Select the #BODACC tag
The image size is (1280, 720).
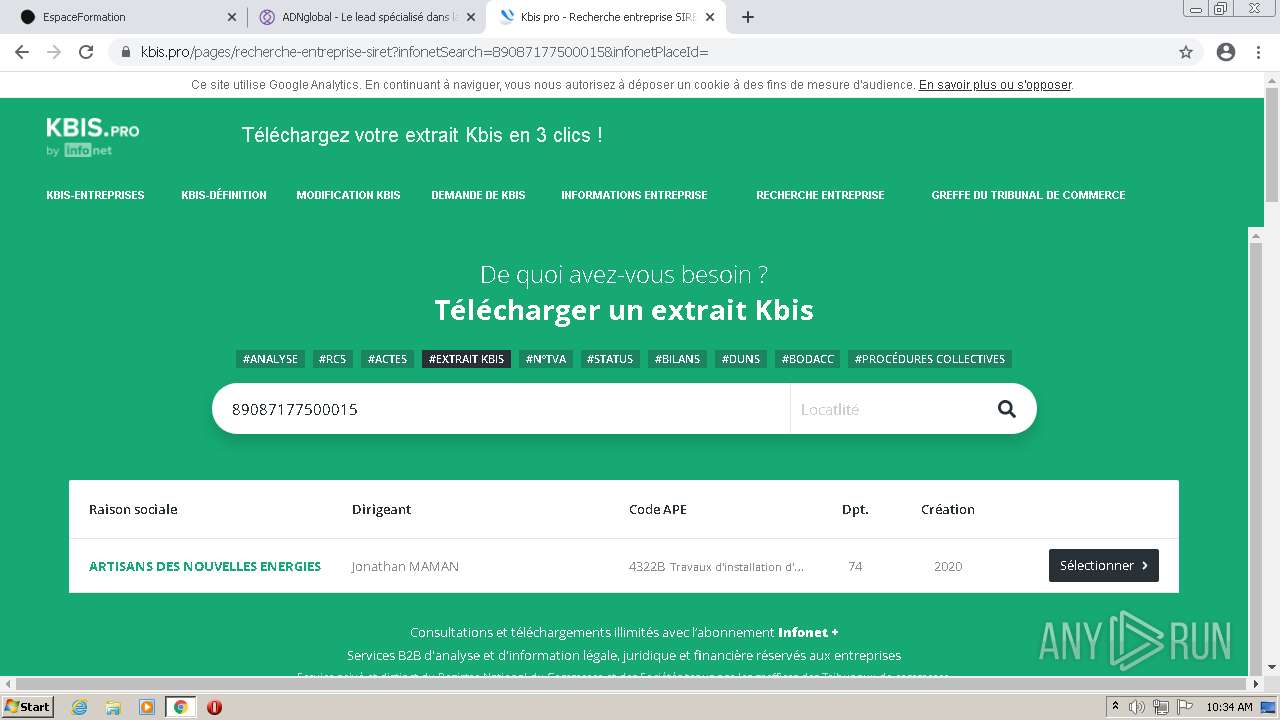807,359
